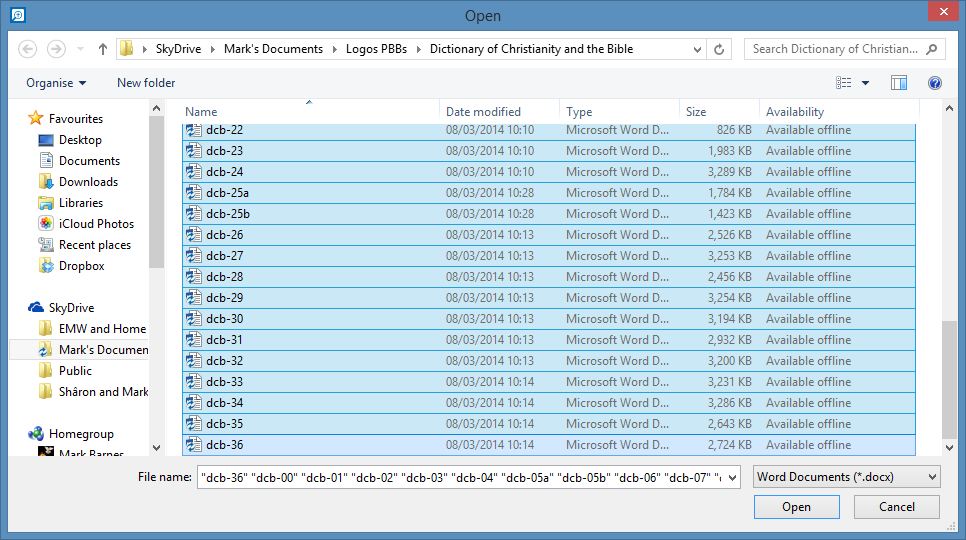Focus the Search Dictionary of Christian field
Image resolution: width=966 pixels, height=540 pixels.
click(x=845, y=49)
